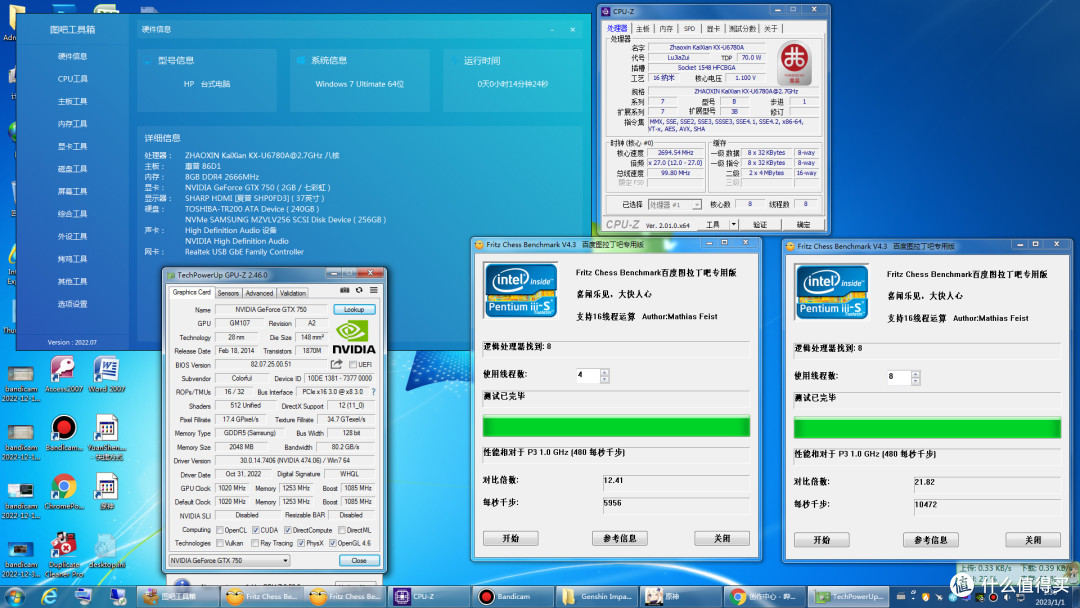Click 关闭 in the 4-thread Fritz benchmark window

coord(722,538)
